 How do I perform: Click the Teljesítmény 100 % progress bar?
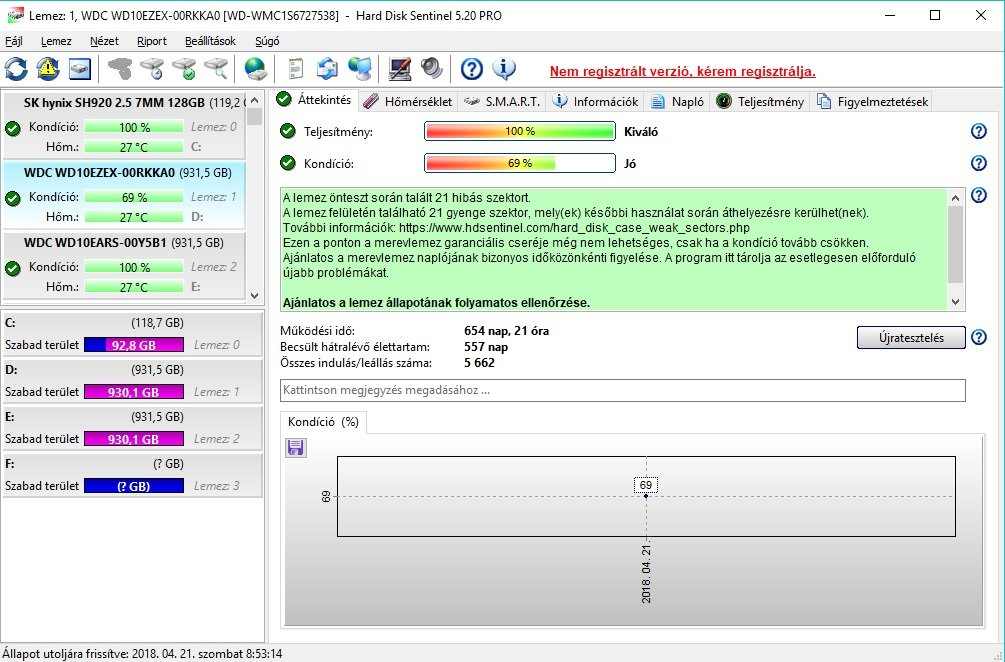[x=520, y=131]
